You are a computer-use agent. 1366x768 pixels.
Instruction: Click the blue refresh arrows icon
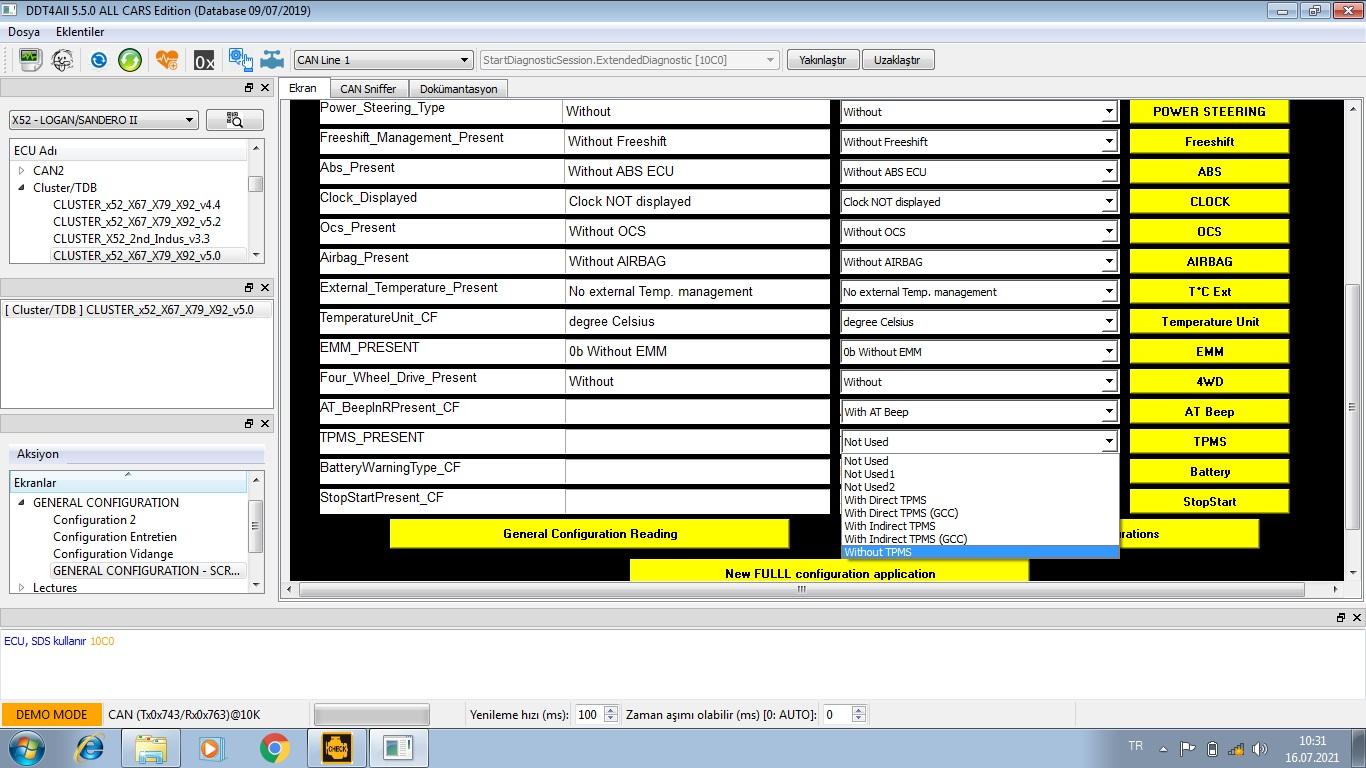tap(98, 60)
